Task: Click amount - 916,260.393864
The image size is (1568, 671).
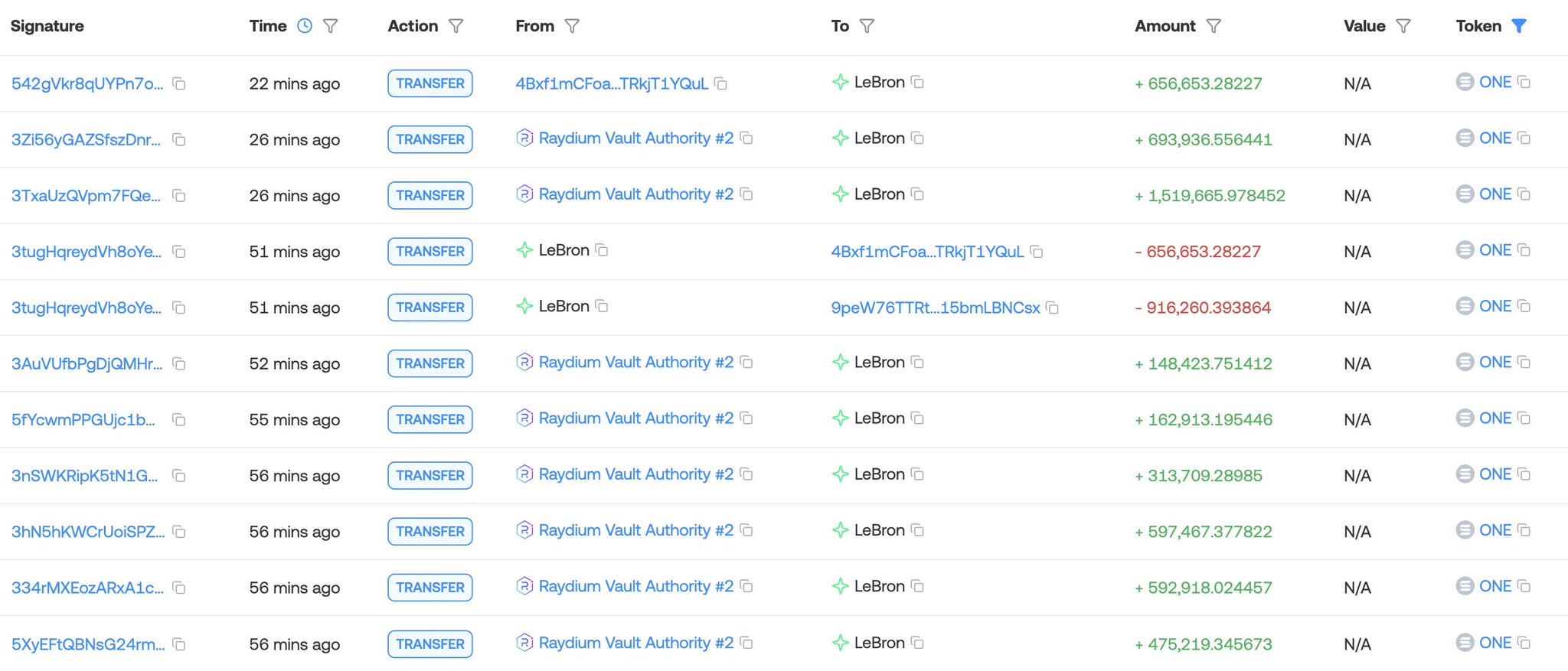Action: tap(1203, 308)
